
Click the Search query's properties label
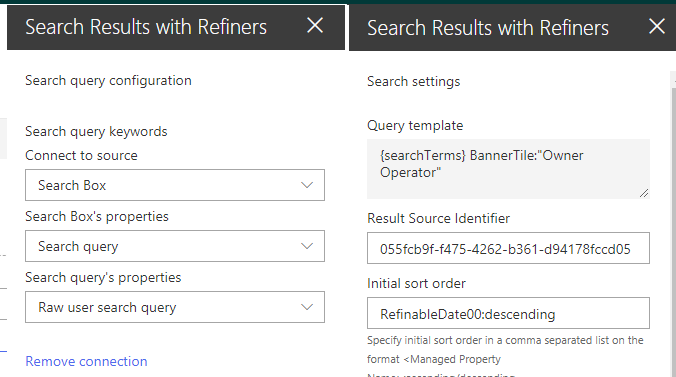[x=103, y=277]
